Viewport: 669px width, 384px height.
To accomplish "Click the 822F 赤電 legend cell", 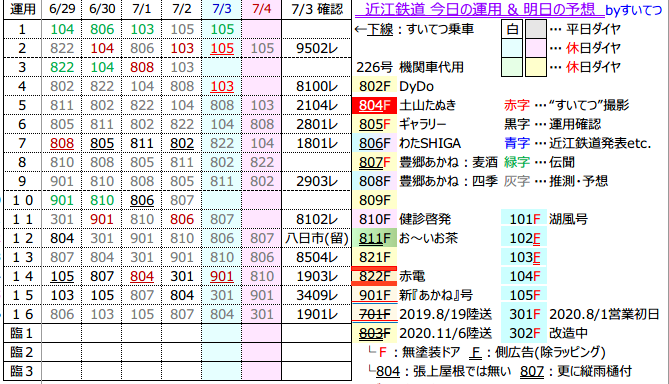I will (375, 276).
